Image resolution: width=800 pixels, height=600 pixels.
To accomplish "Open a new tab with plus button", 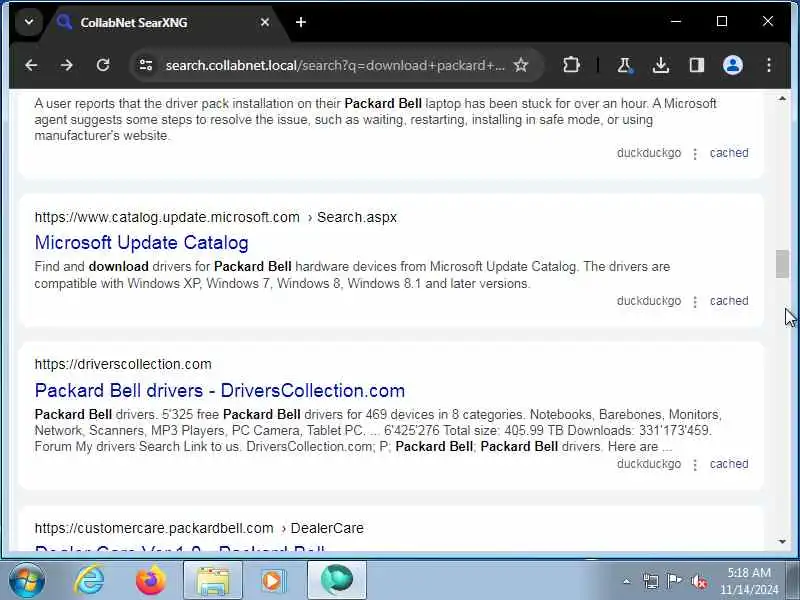I will click(x=301, y=22).
